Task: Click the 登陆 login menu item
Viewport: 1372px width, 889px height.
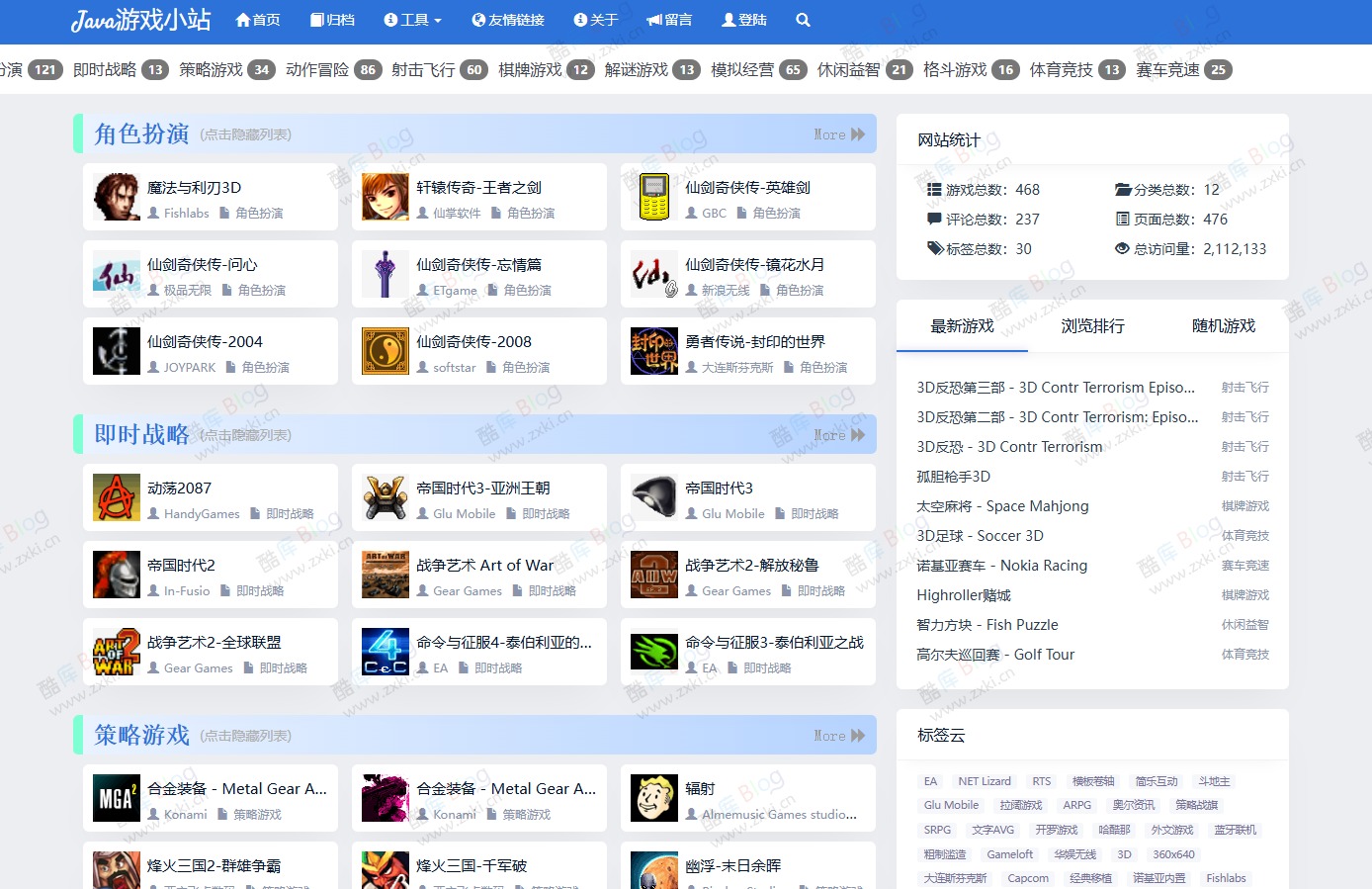Action: [744, 20]
